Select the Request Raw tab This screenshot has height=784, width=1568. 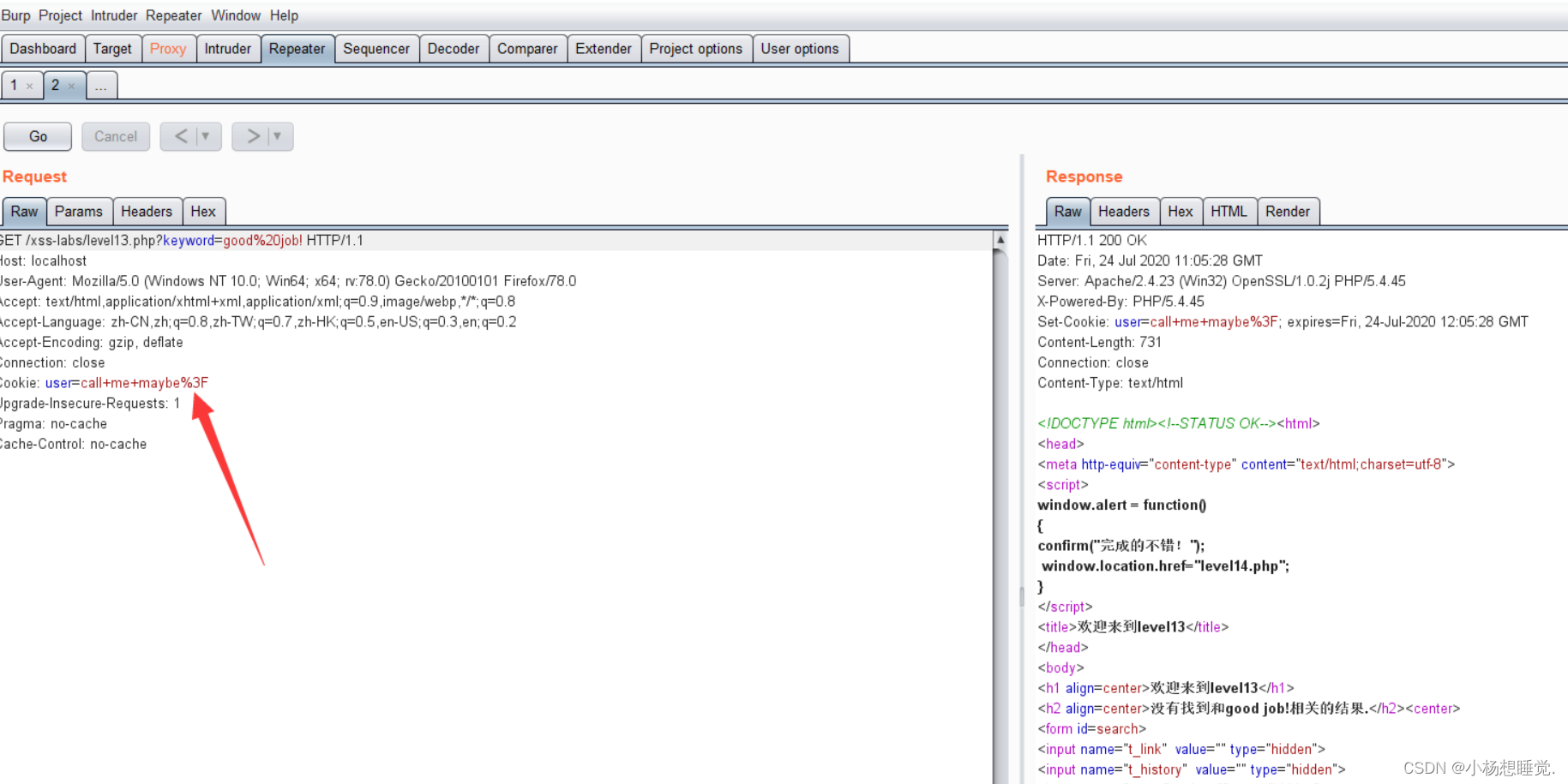[24, 212]
